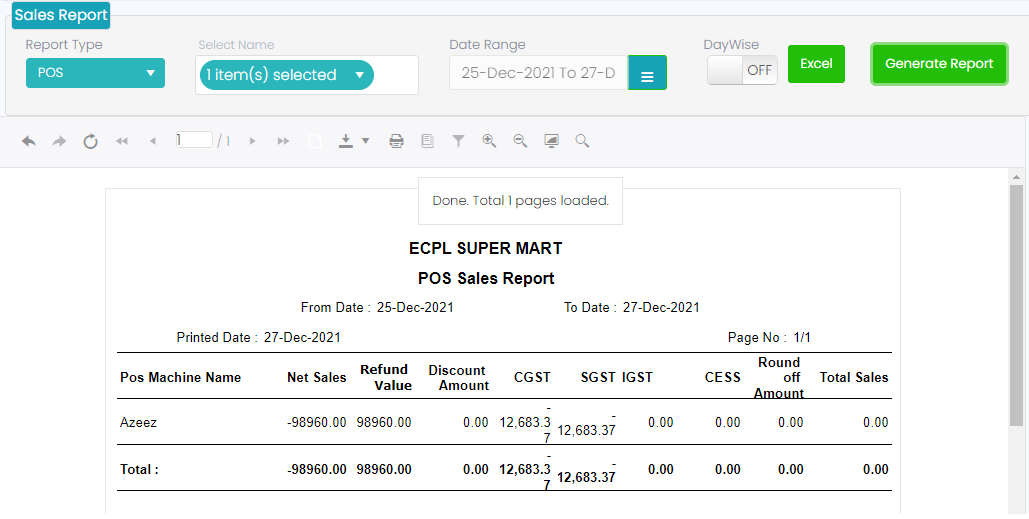Click the Generate Report button
The width and height of the screenshot is (1029, 519).
coord(938,64)
